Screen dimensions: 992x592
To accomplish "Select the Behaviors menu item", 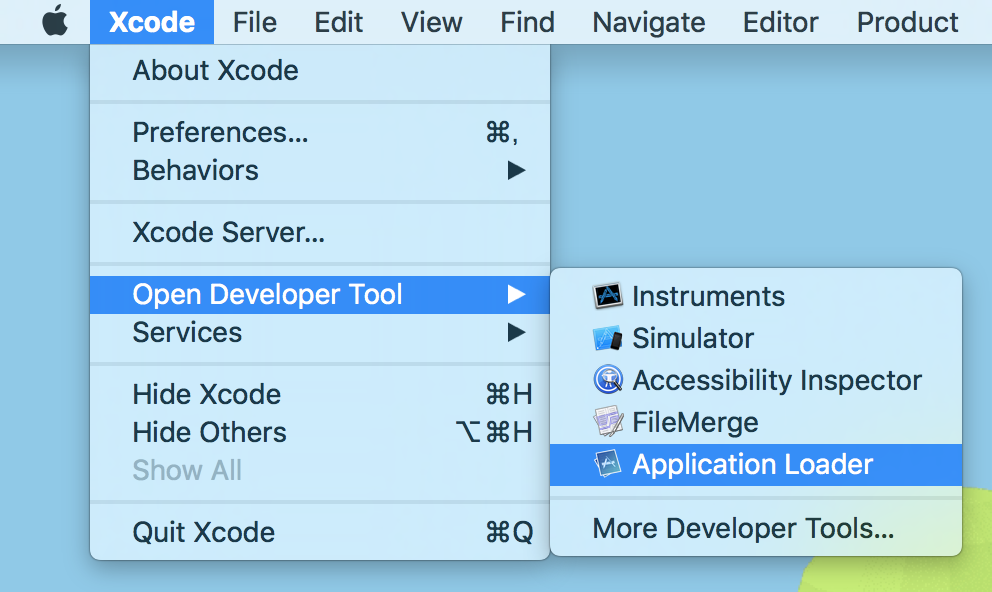I will 320,170.
